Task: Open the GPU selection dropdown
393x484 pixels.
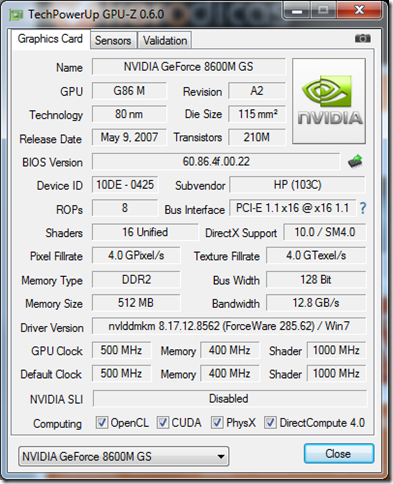Action: click(x=124, y=456)
